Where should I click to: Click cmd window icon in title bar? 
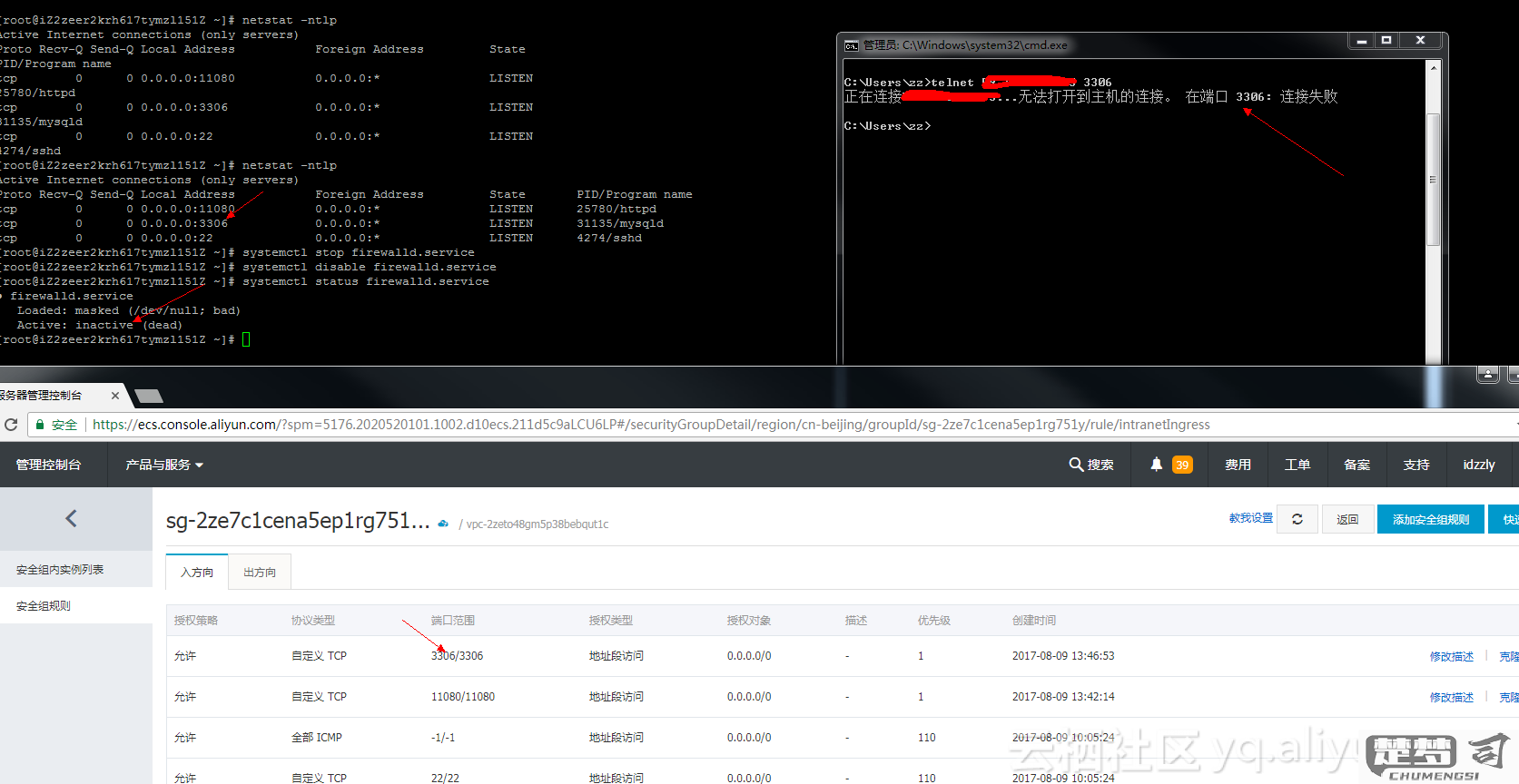point(851,45)
